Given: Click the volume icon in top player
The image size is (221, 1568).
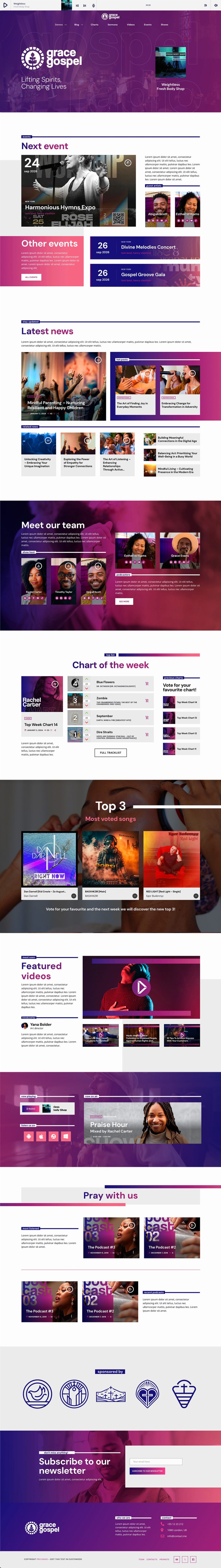Looking at the screenshot, I should pyautogui.click(x=215, y=5).
